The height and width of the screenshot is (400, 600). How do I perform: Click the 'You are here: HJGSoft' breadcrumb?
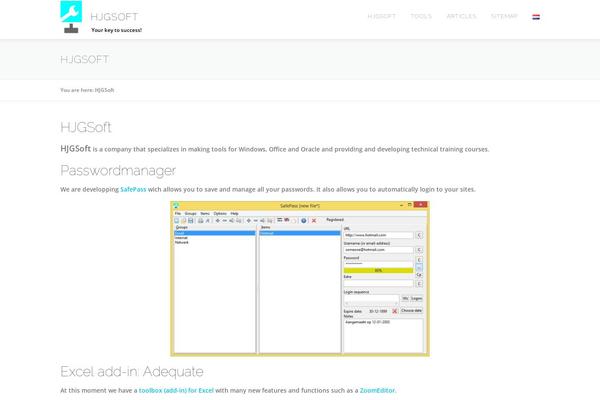[x=87, y=90]
